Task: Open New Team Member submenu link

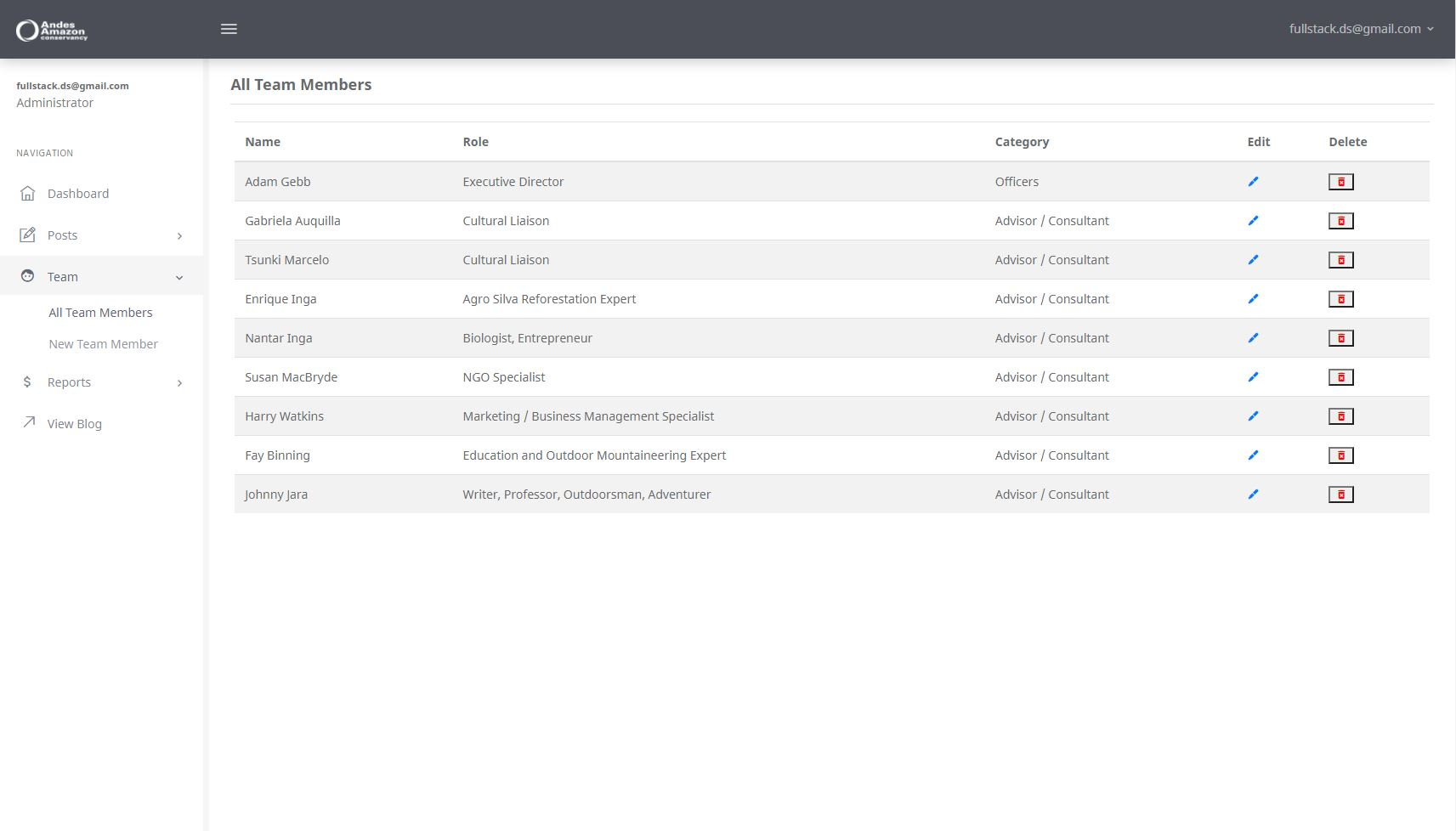Action: pyautogui.click(x=103, y=344)
